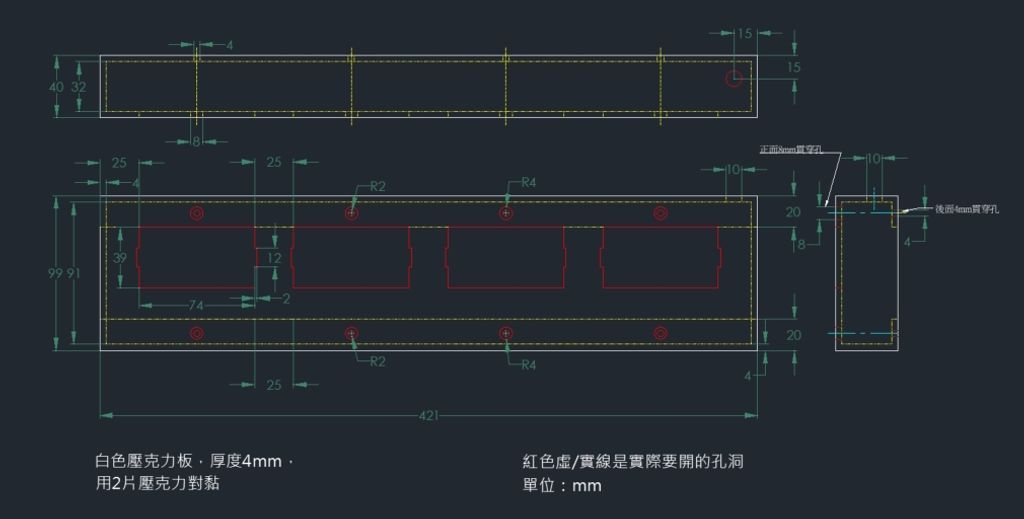Select the 2 dimension beside the 74

286,298
